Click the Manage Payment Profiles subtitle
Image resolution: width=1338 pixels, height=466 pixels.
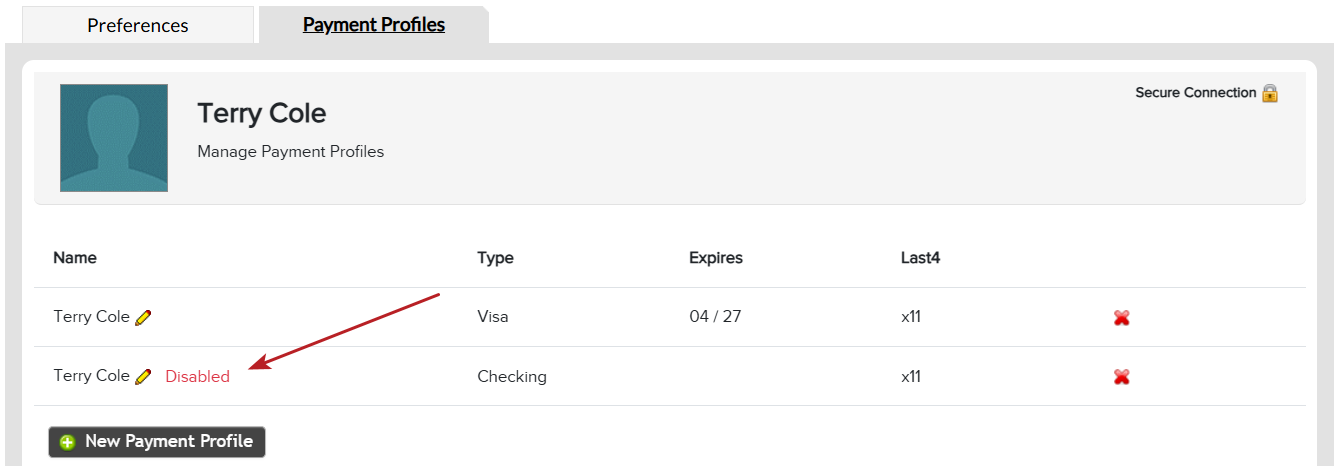pyautogui.click(x=291, y=152)
